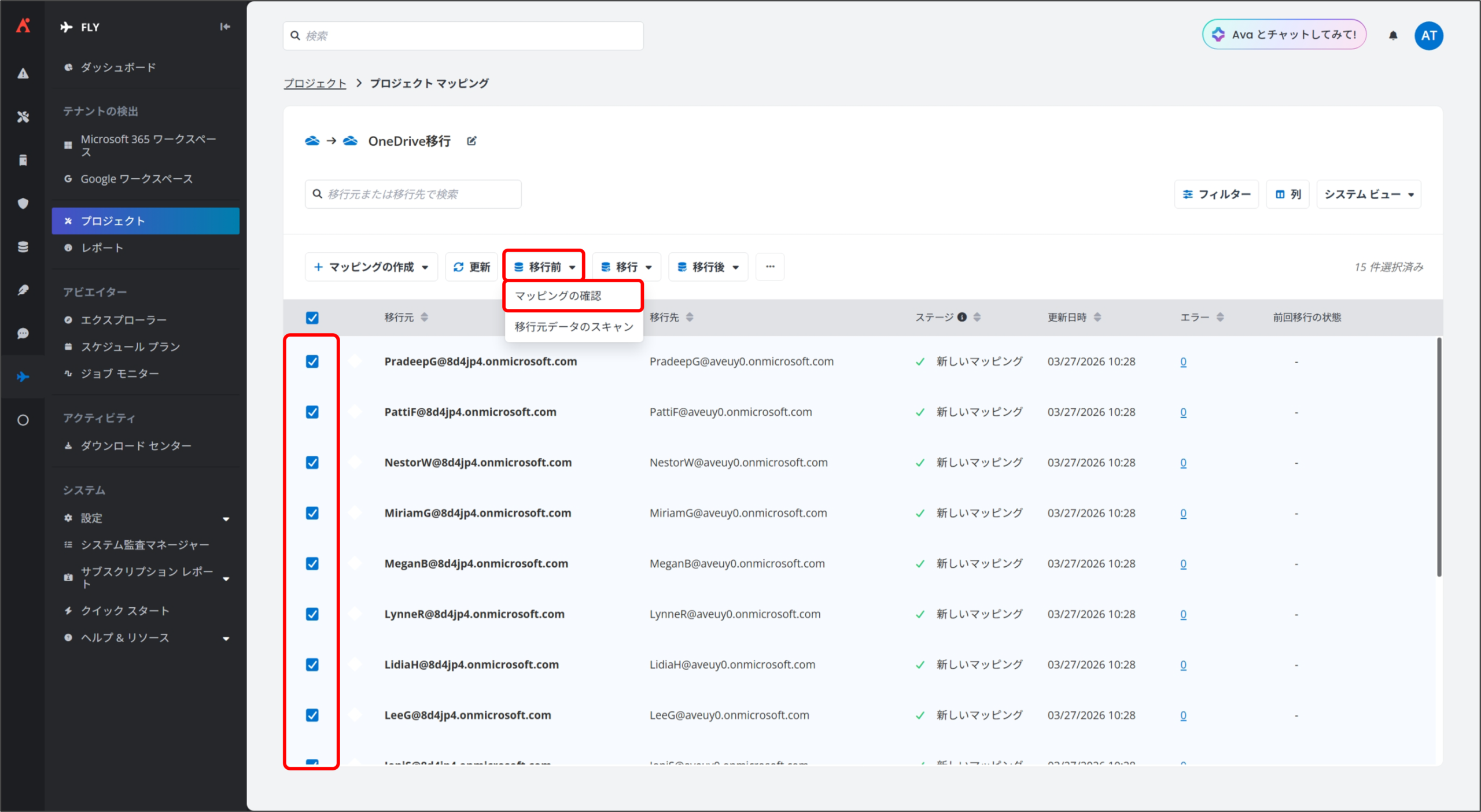1481x812 pixels.
Task: Expand the 移行後 dropdown
Action: (708, 267)
